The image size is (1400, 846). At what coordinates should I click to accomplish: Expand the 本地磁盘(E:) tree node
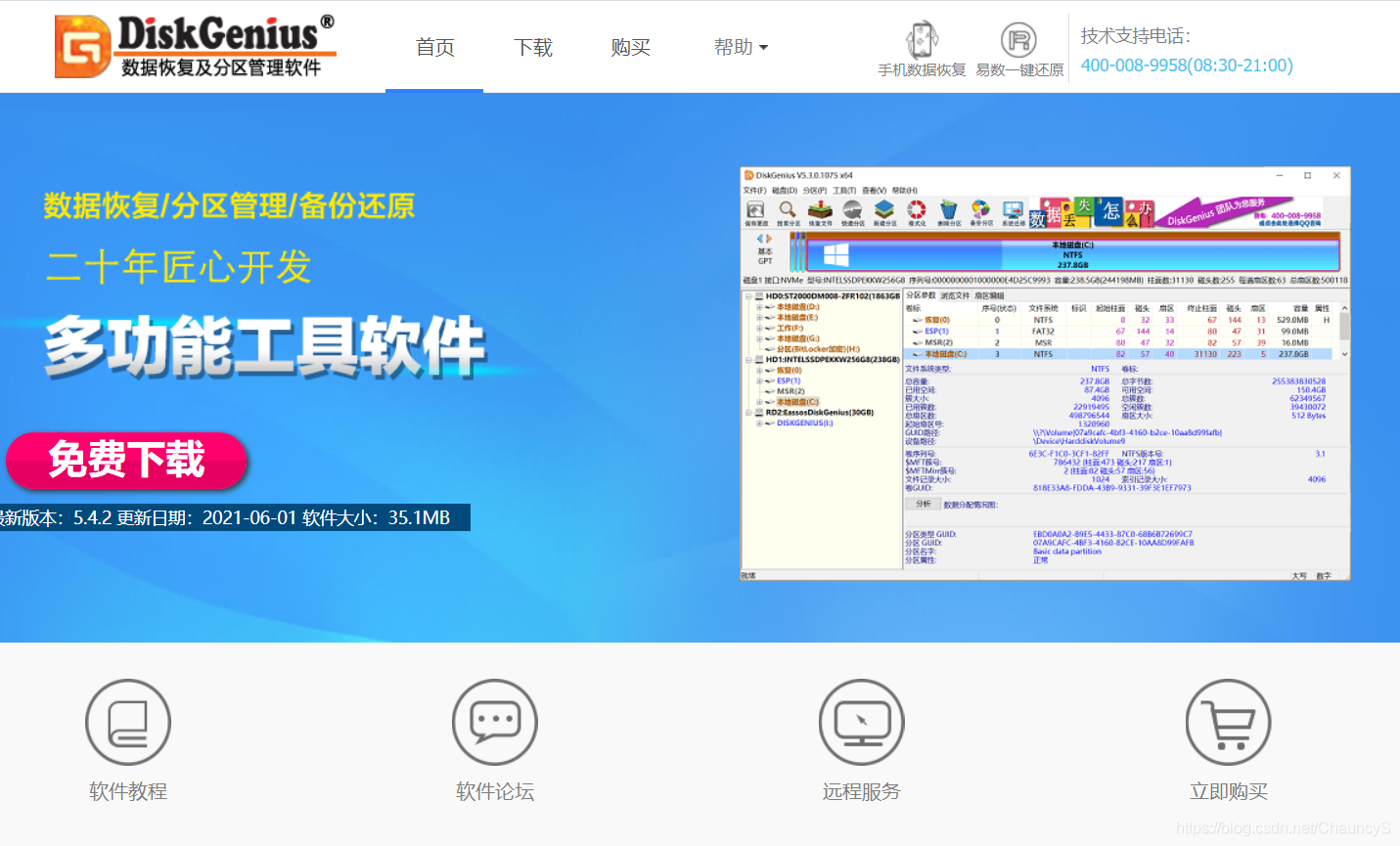759,318
